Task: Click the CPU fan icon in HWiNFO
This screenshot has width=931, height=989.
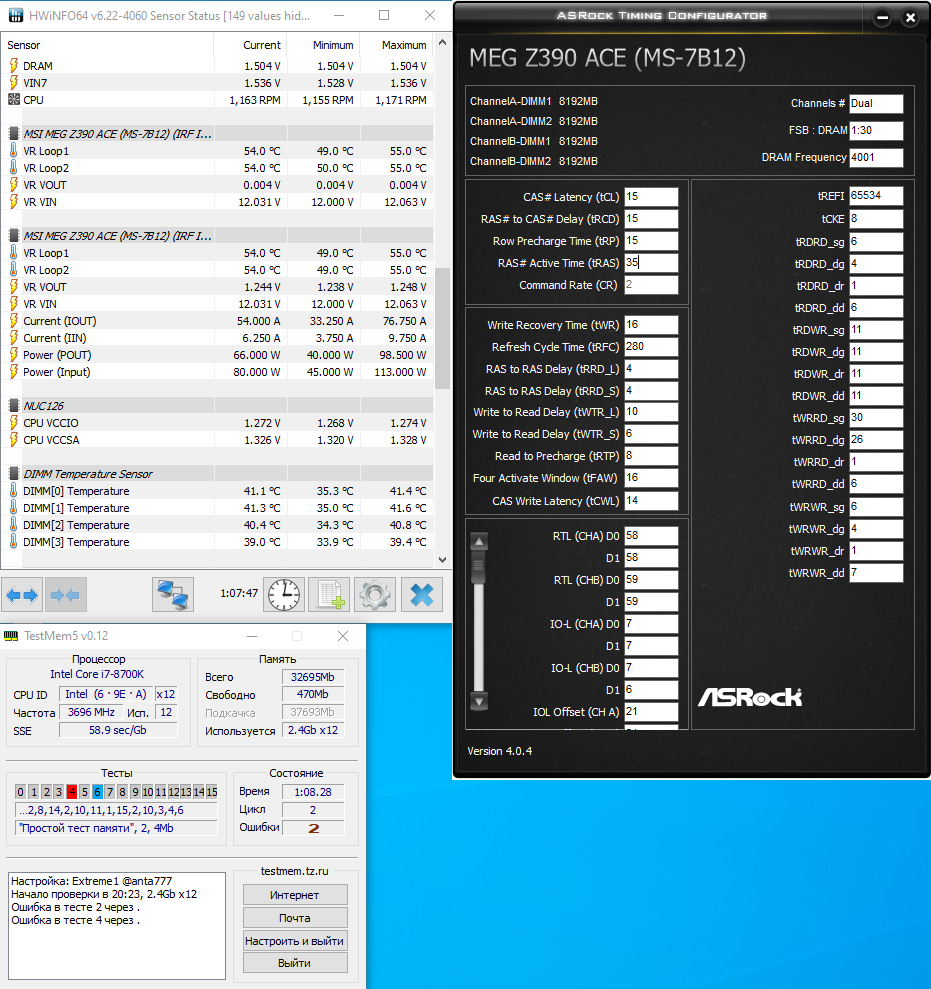Action: pos(13,100)
